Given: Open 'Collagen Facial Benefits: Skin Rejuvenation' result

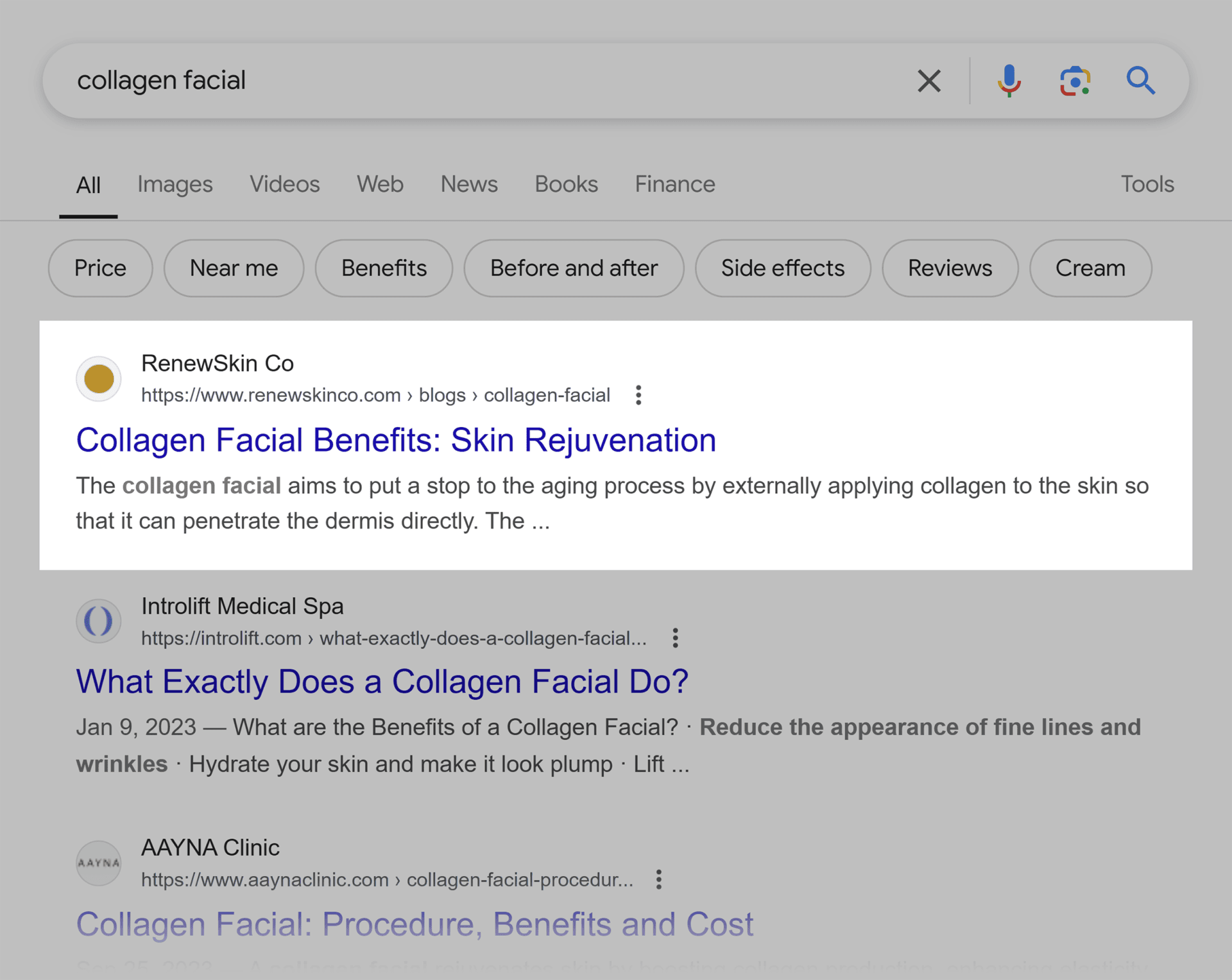Looking at the screenshot, I should [x=396, y=441].
